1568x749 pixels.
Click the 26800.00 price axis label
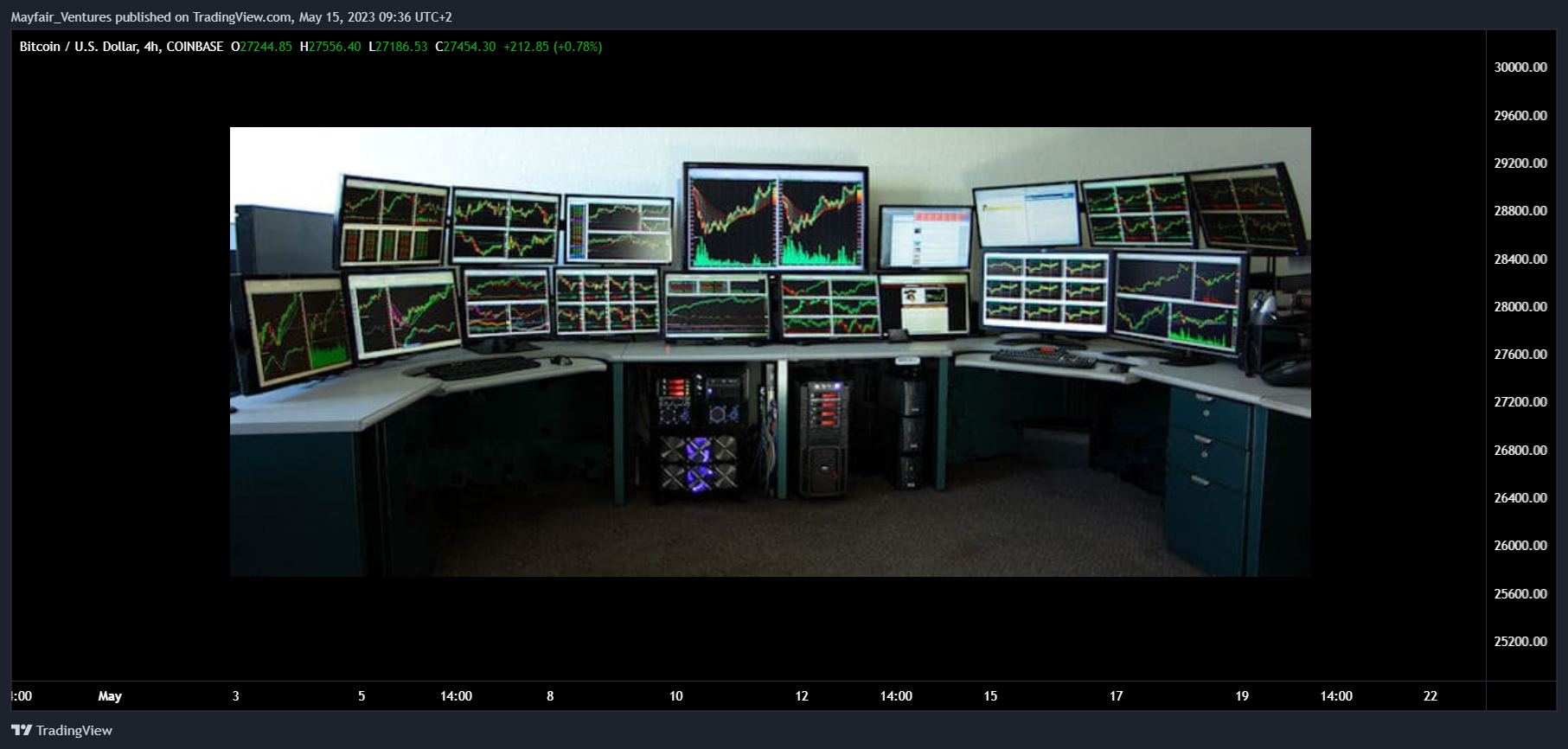coord(1520,451)
